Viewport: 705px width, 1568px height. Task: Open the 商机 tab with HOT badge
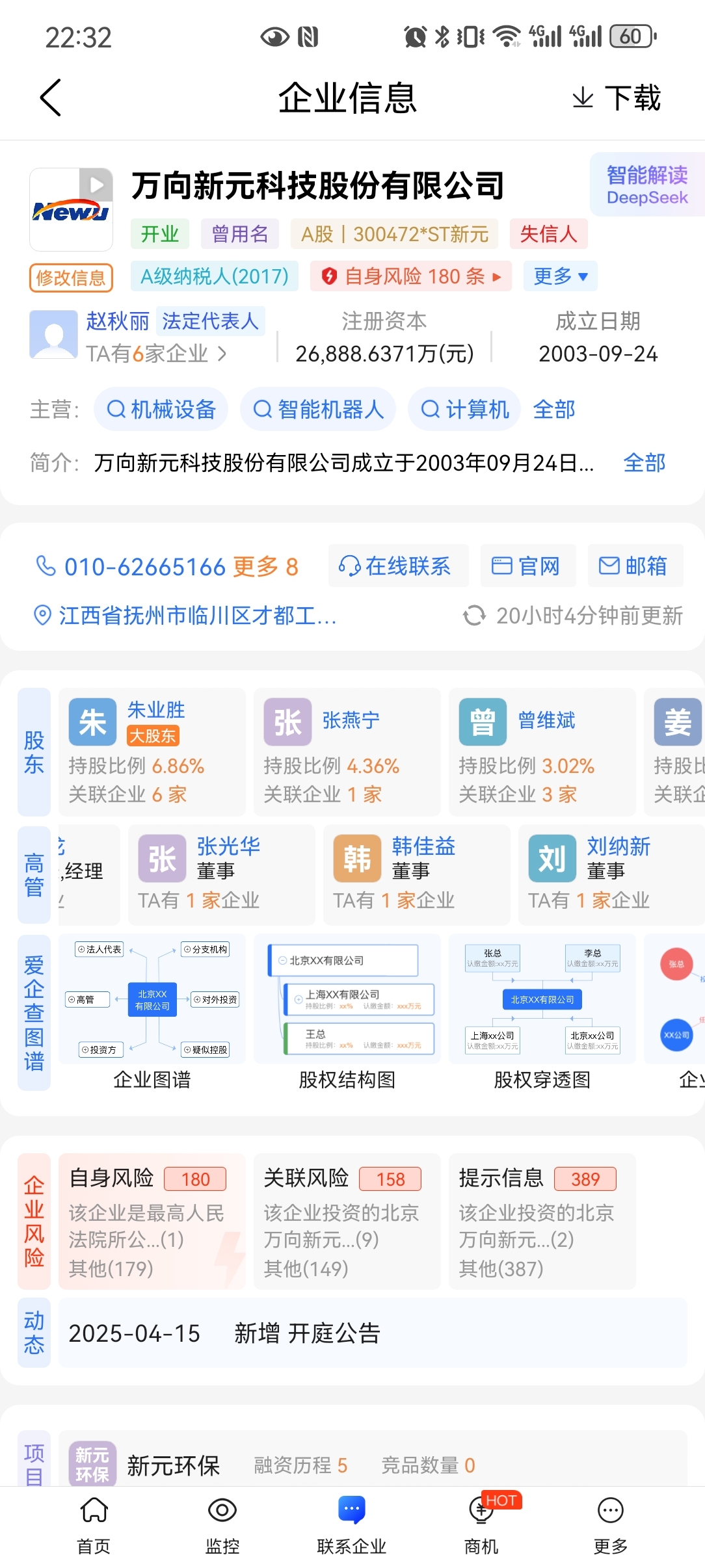point(481,1525)
